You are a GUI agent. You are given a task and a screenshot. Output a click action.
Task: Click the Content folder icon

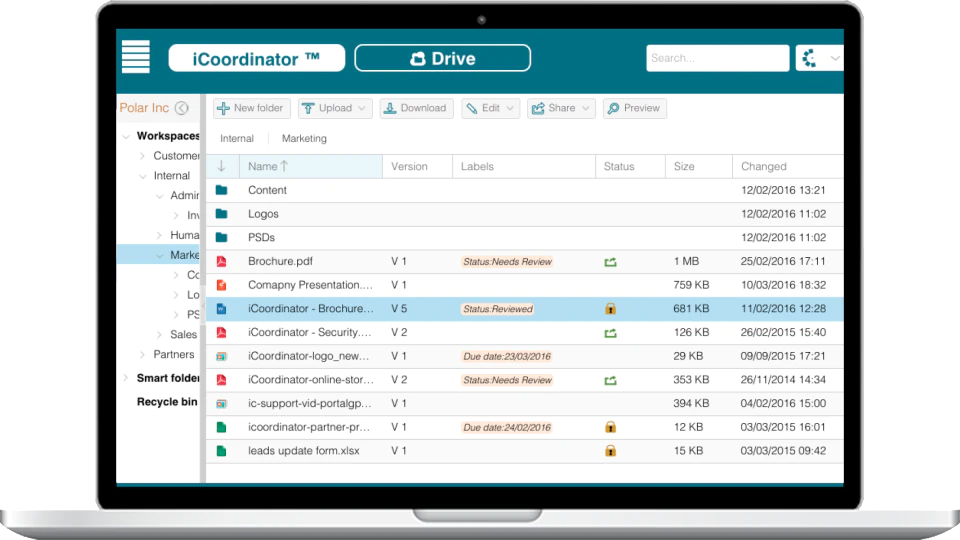[x=222, y=190]
